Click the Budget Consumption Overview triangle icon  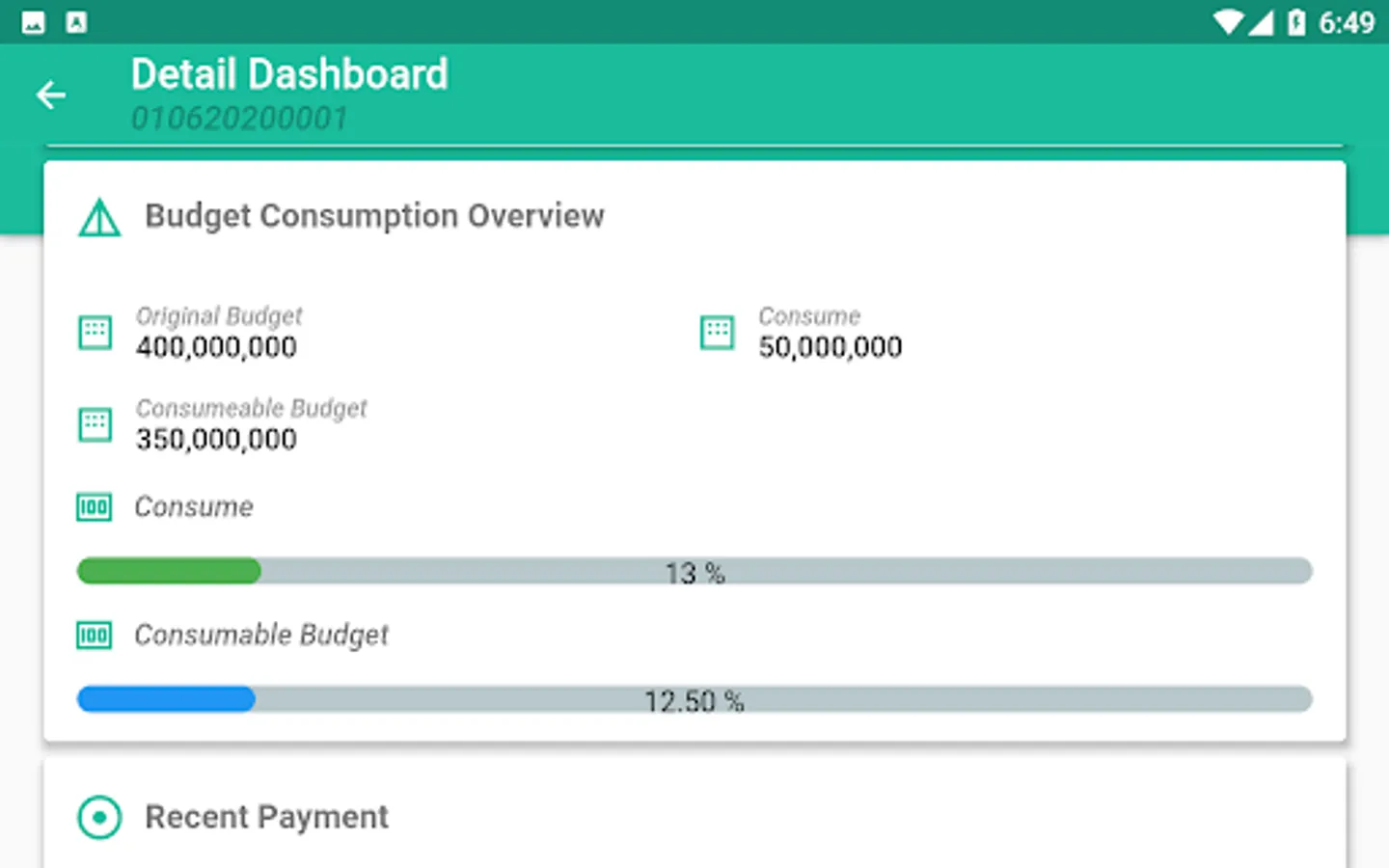(99, 218)
